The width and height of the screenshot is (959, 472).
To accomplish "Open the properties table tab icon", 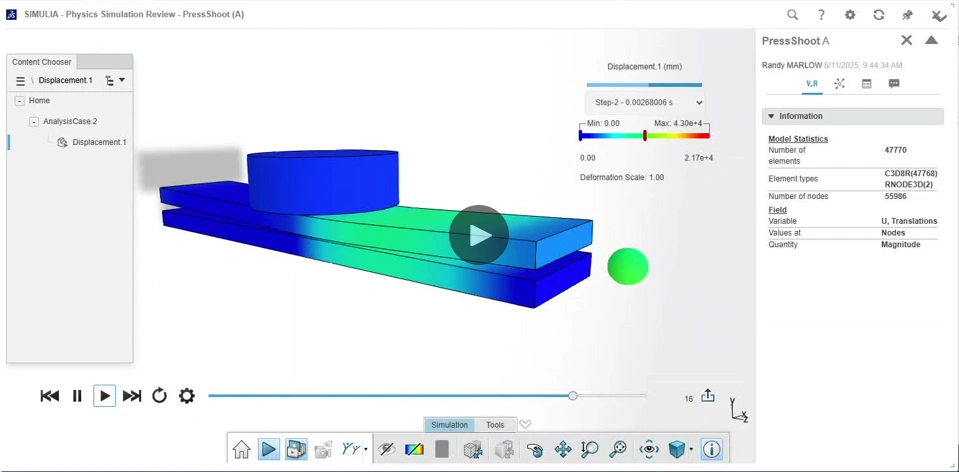I will (x=867, y=84).
